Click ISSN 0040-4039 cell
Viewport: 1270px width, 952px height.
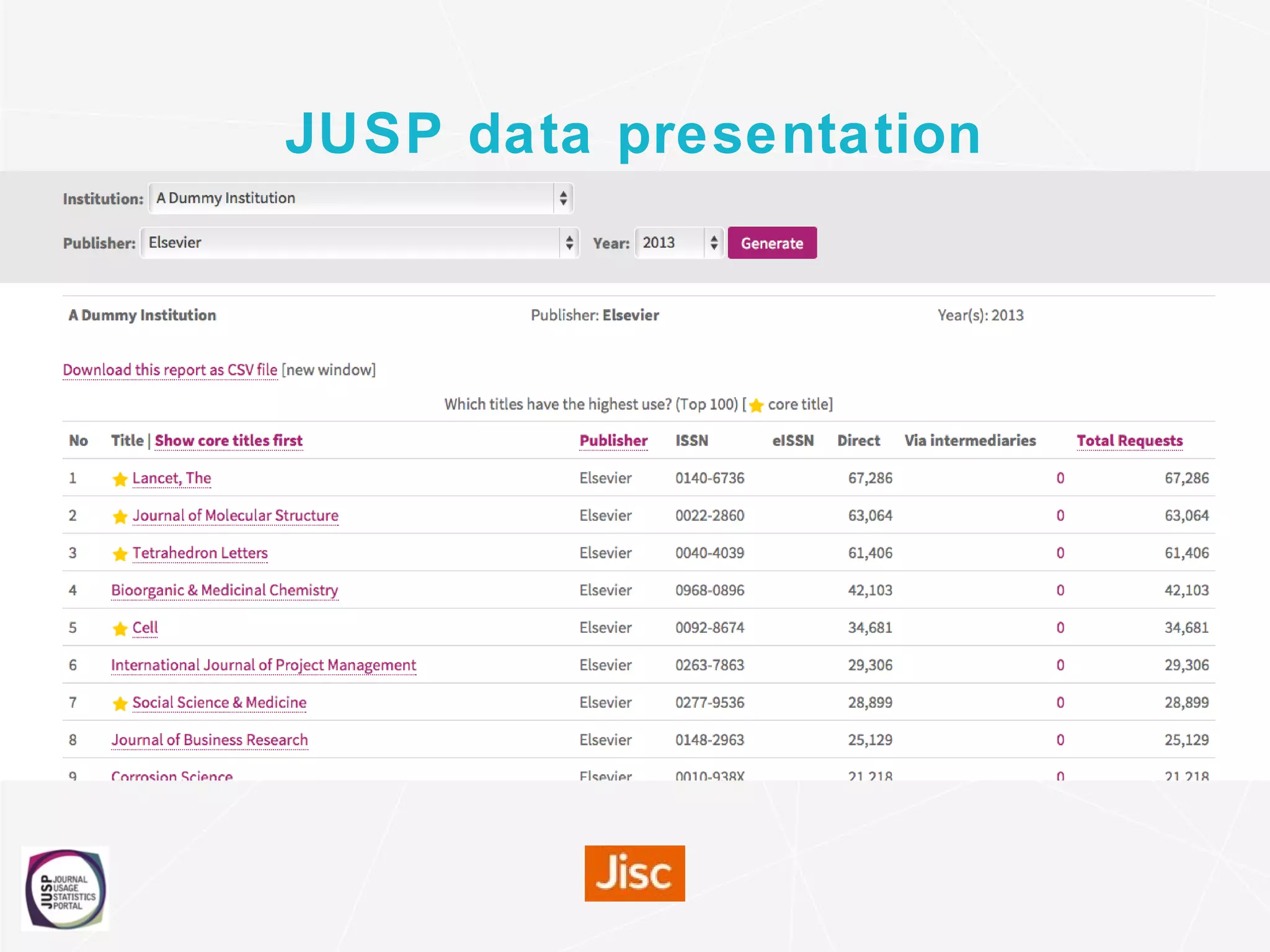[x=710, y=553]
